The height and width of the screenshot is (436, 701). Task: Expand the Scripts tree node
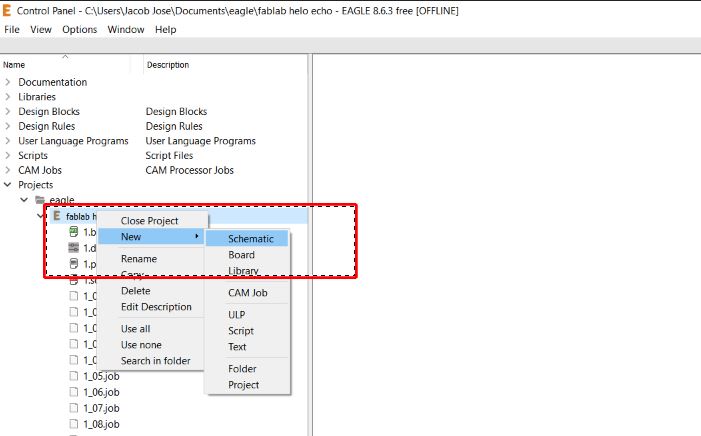click(8, 156)
